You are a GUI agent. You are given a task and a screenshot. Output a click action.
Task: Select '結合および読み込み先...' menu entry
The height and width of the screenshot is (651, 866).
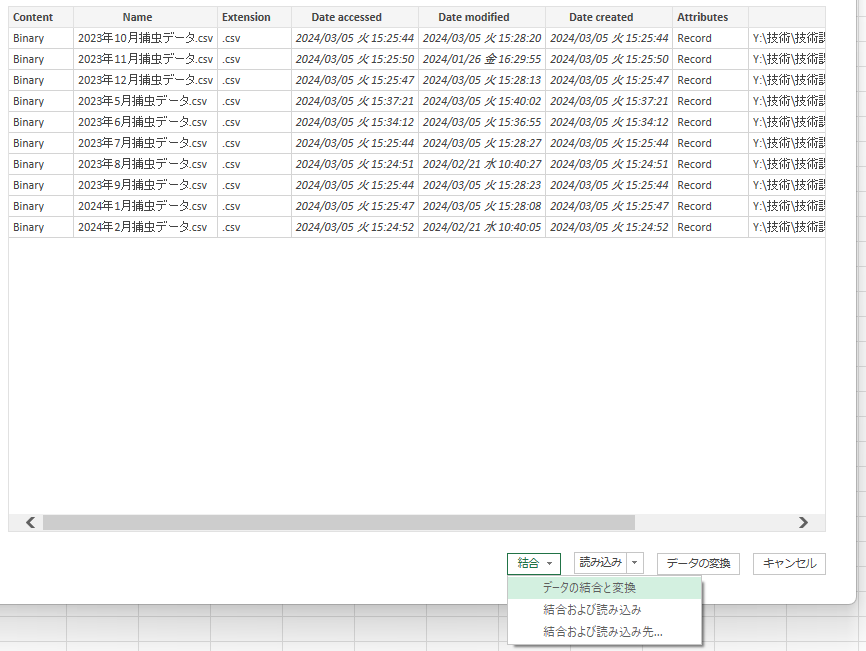(x=602, y=632)
